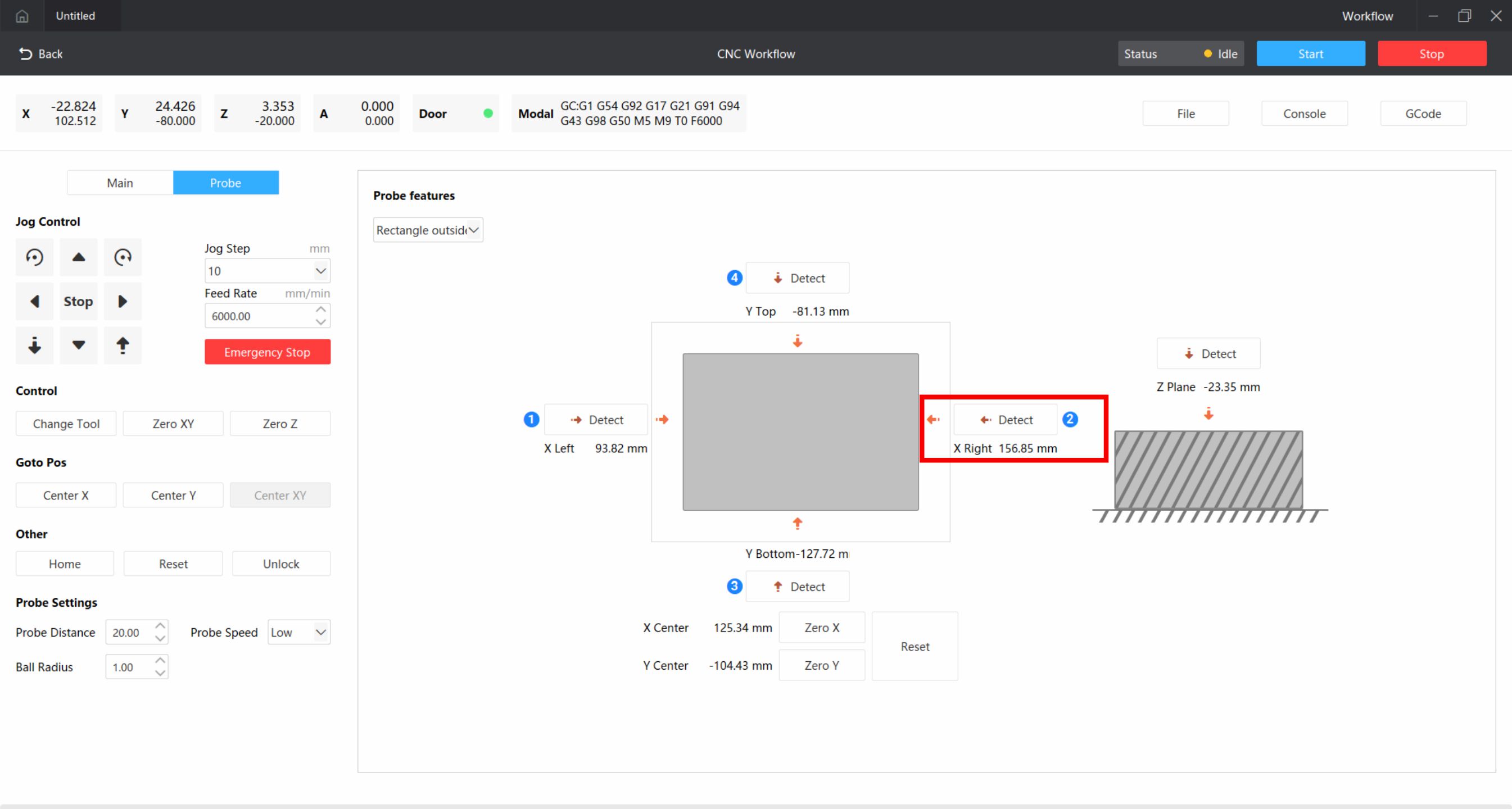Select the clockwise spindle rotation jog icon
This screenshot has height=809, width=1512.
(x=123, y=257)
